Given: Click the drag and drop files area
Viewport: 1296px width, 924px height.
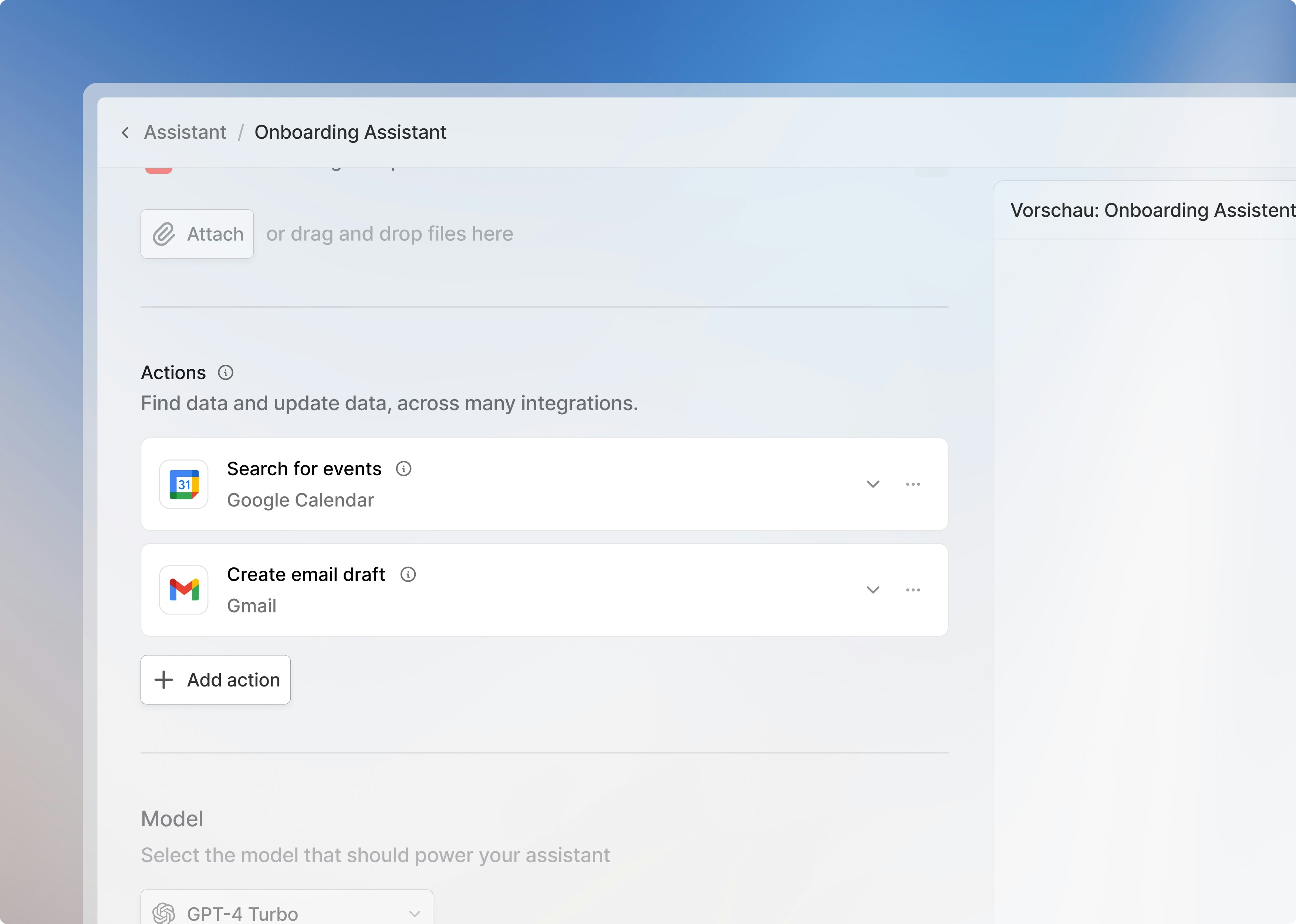Looking at the screenshot, I should click(x=390, y=234).
